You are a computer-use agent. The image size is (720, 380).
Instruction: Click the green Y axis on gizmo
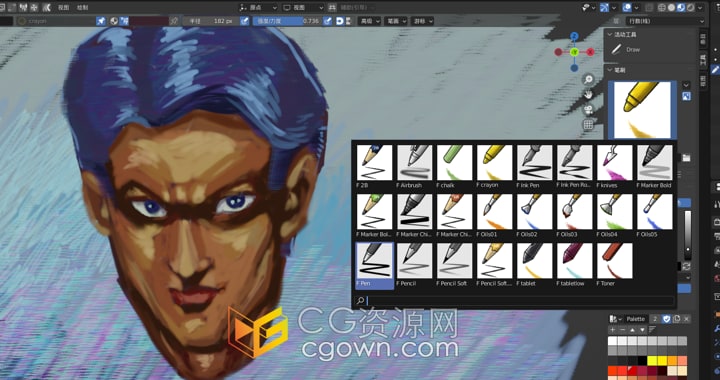[574, 52]
